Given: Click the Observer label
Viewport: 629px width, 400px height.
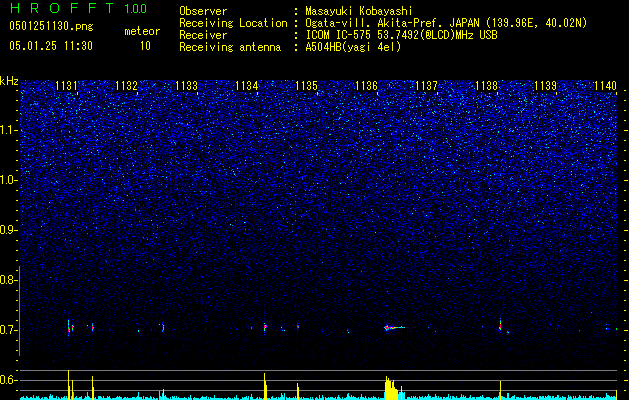Looking at the screenshot, I should 203,11.
